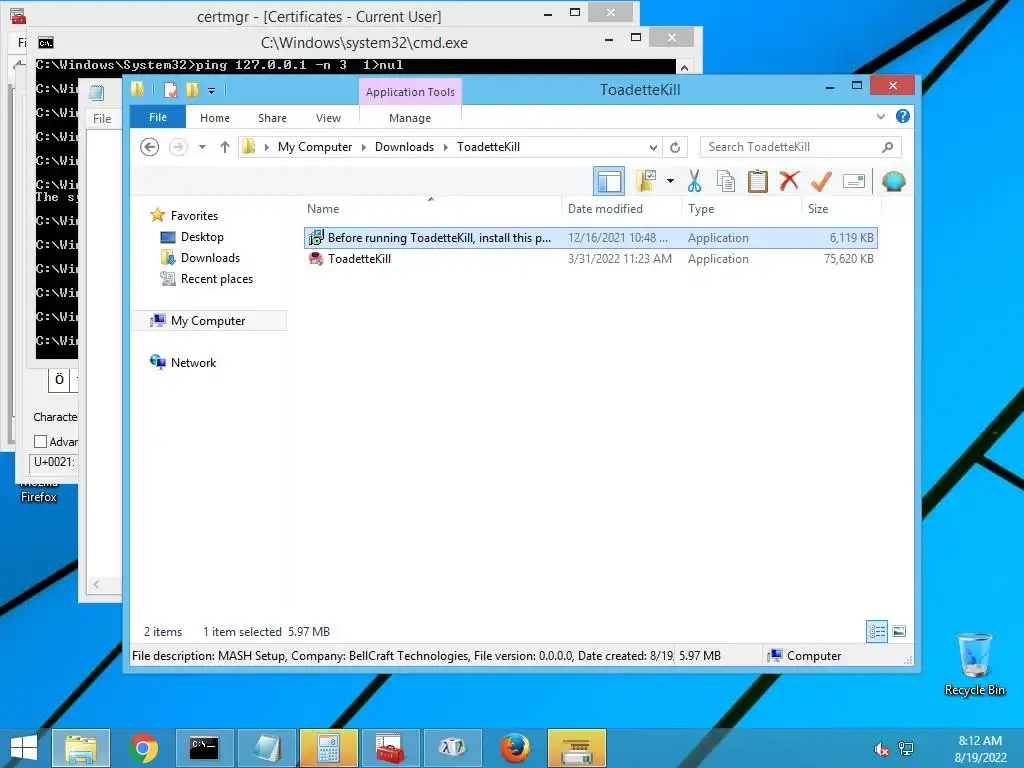Open Desktop in the navigation pane
This screenshot has height=768, width=1024.
(202, 237)
